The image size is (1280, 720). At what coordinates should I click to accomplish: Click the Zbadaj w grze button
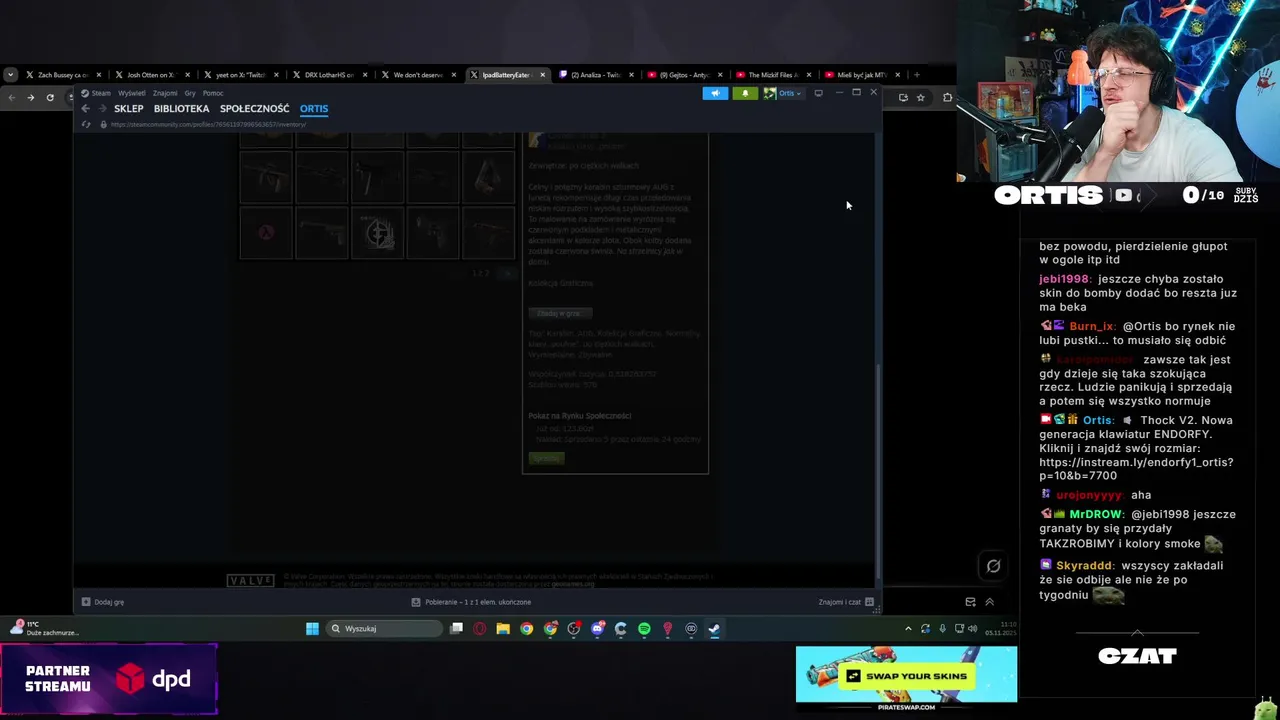click(560, 313)
